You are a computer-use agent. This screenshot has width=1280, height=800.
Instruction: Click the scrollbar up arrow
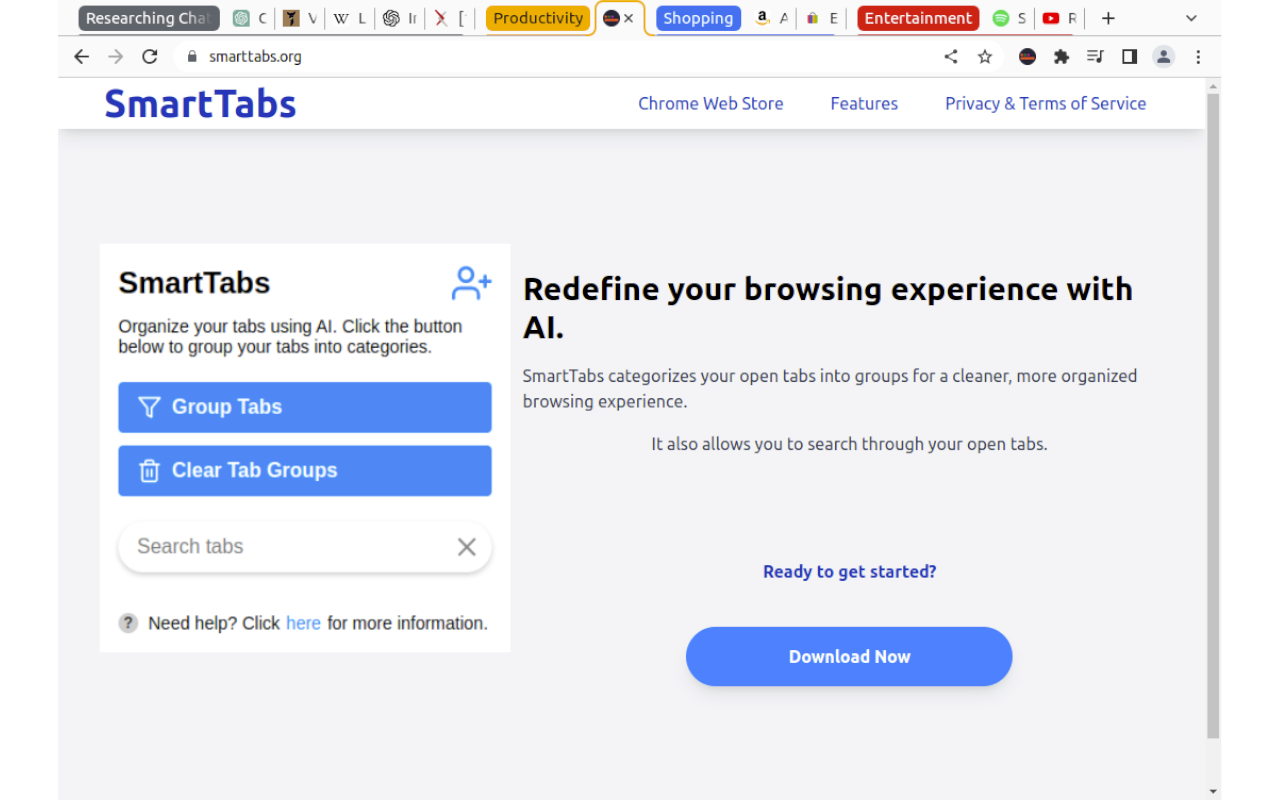pos(1213,85)
